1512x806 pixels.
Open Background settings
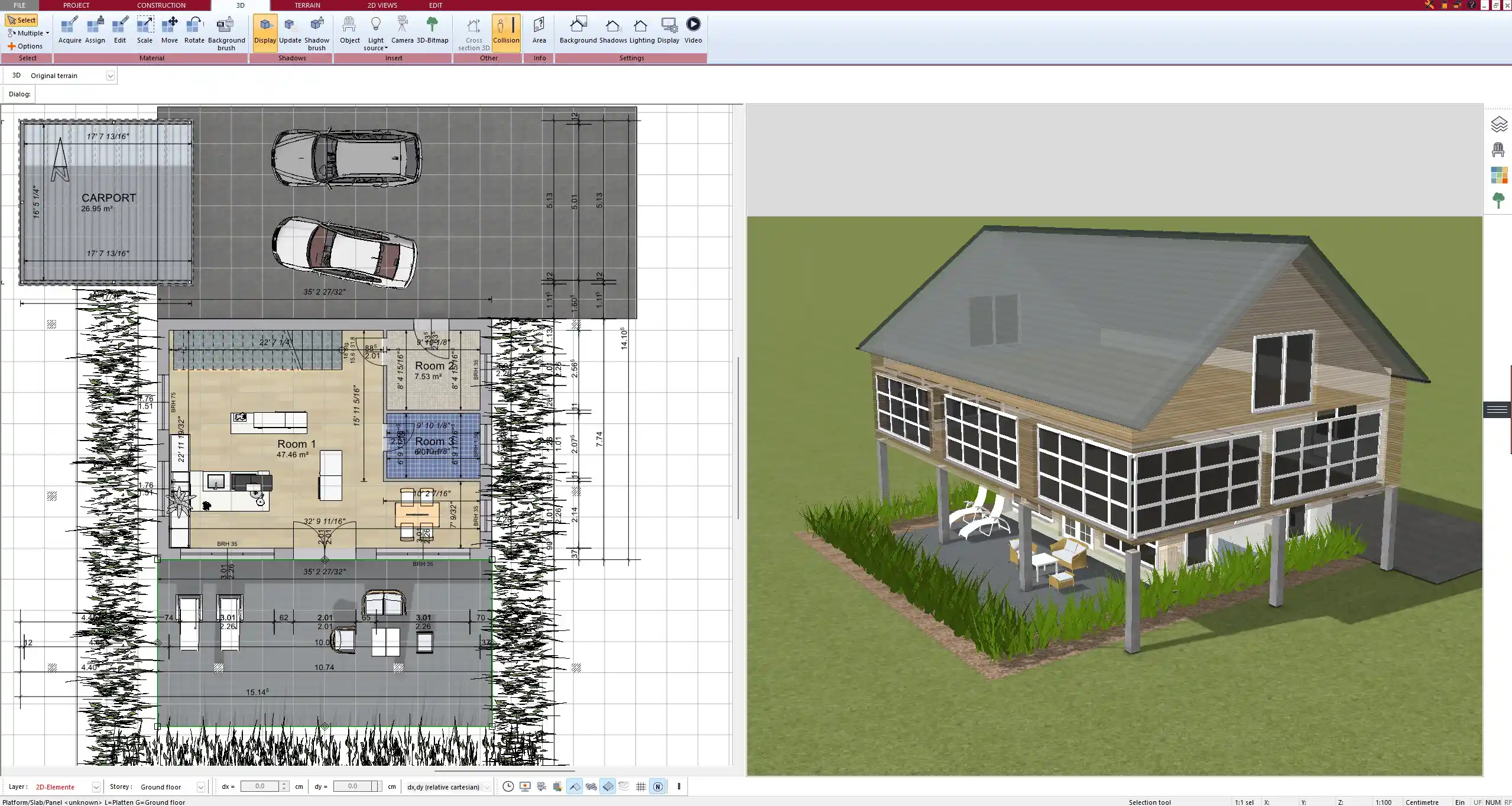tap(578, 31)
